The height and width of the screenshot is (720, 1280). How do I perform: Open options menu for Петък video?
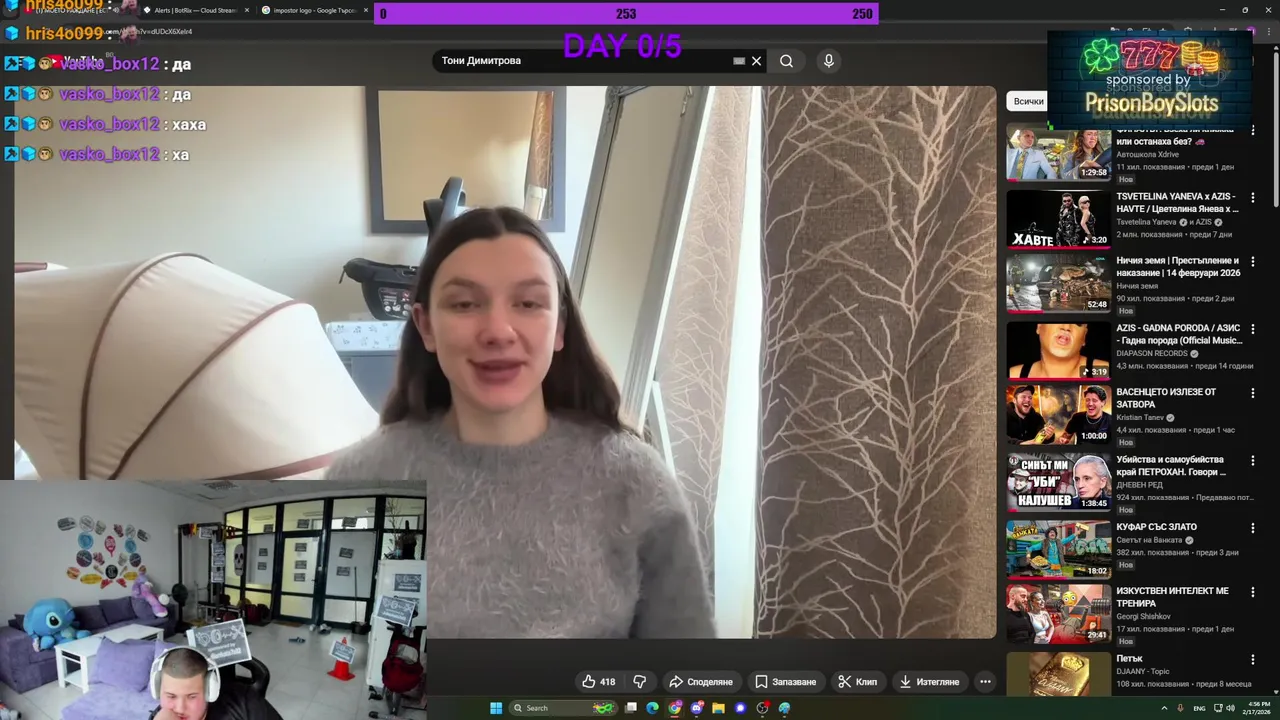pyautogui.click(x=1252, y=660)
